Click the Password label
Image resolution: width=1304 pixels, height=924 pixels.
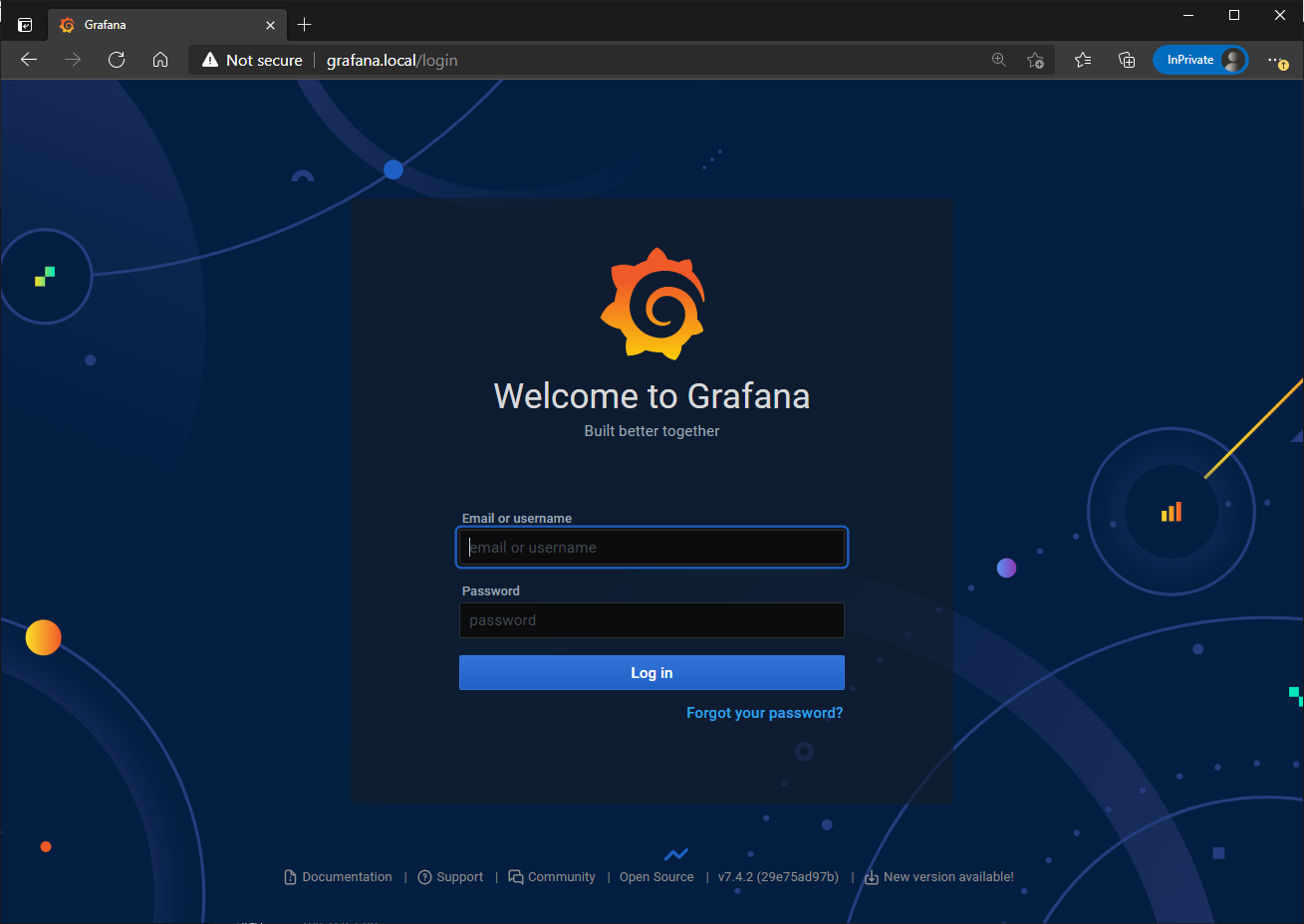(x=491, y=591)
